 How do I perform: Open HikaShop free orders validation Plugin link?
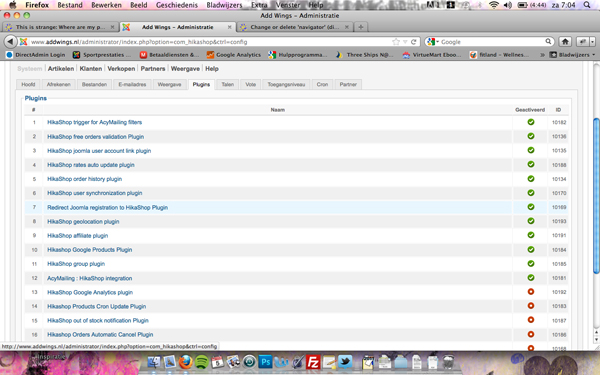coord(96,137)
